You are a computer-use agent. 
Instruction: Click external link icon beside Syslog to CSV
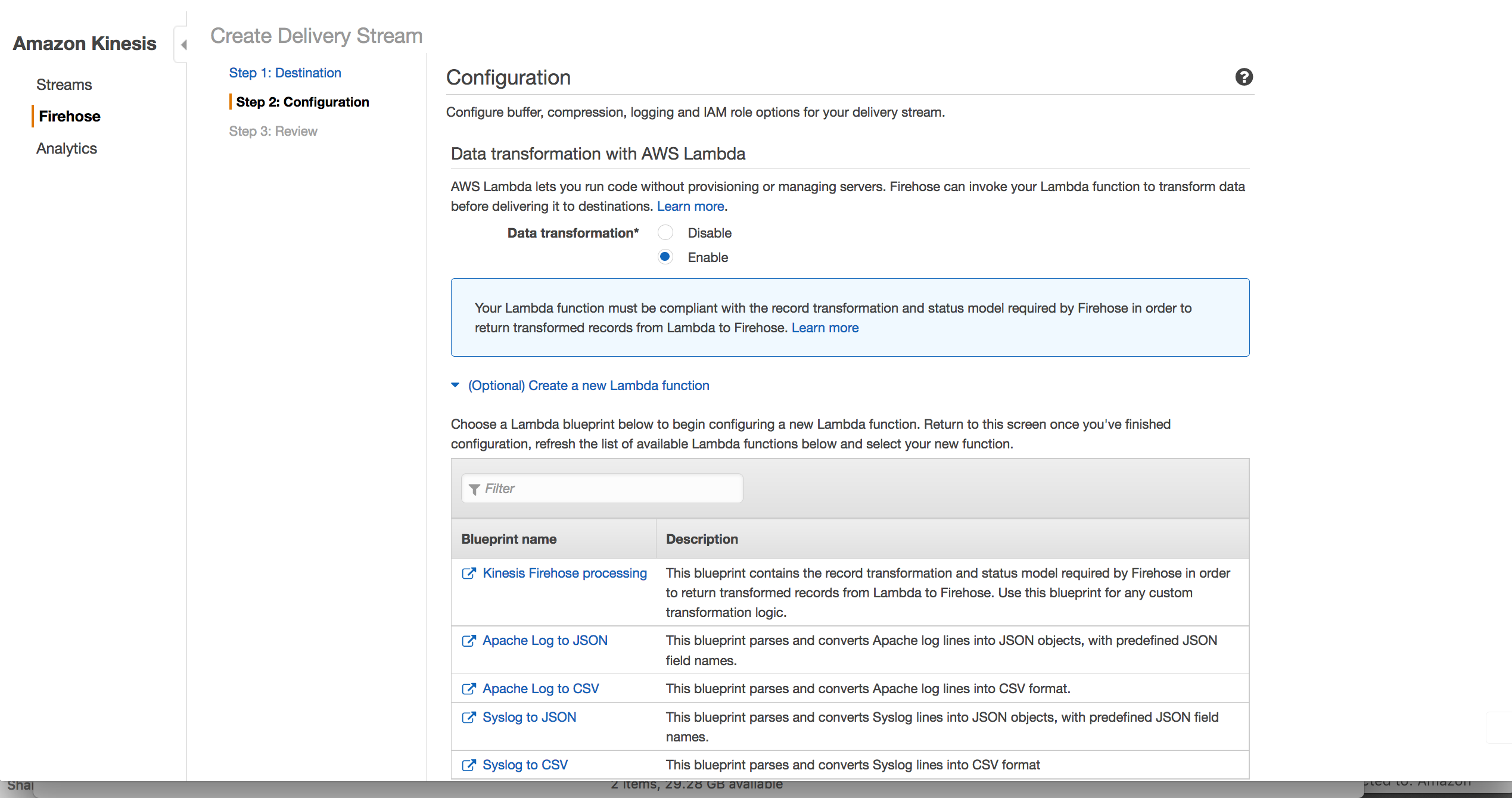(x=469, y=765)
